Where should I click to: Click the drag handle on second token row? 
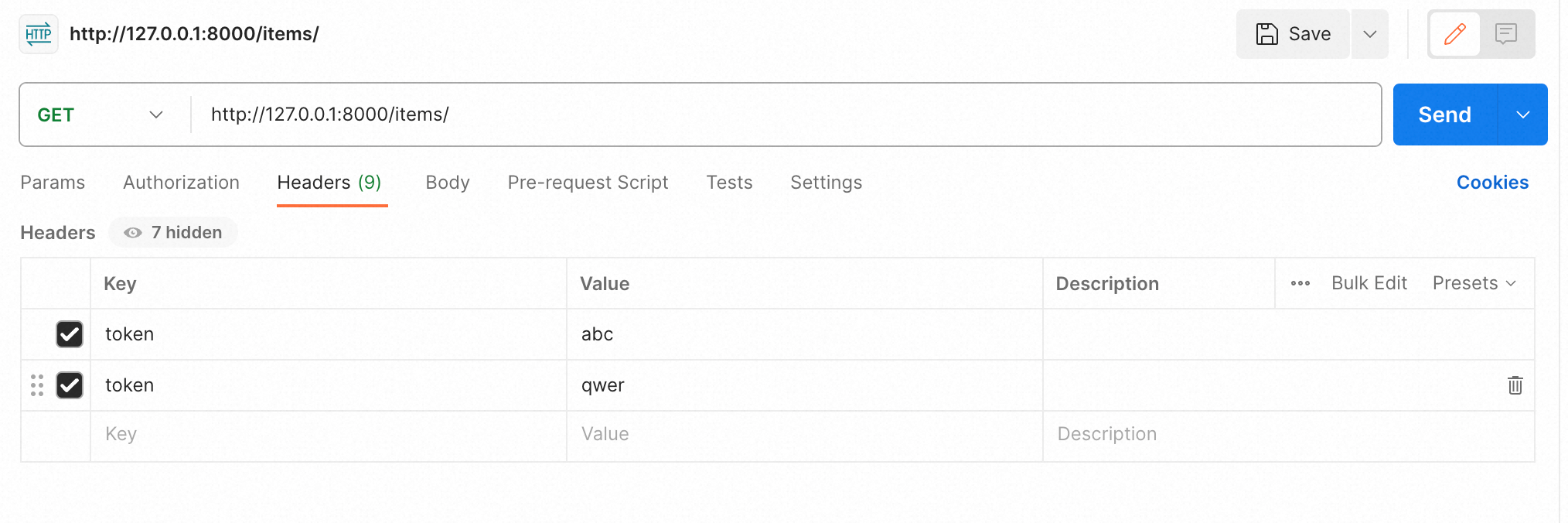(36, 385)
